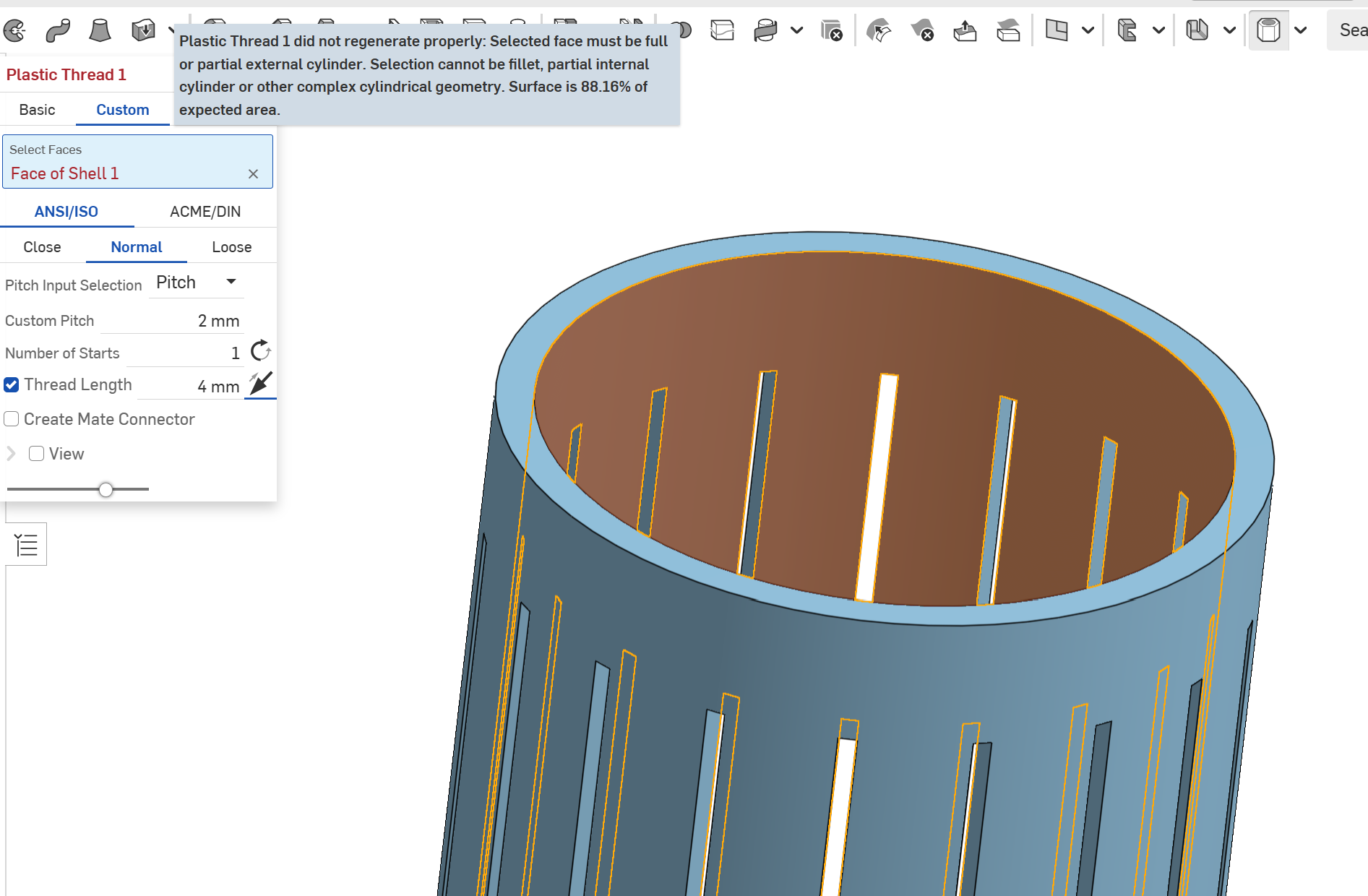Select the Loft tool
This screenshot has height=896, width=1368.
click(x=100, y=30)
